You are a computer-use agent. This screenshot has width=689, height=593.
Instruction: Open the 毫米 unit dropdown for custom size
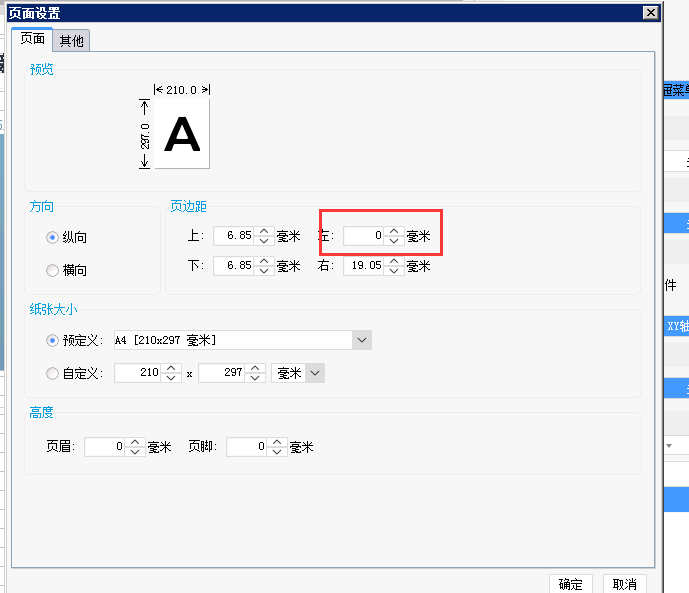click(x=315, y=373)
